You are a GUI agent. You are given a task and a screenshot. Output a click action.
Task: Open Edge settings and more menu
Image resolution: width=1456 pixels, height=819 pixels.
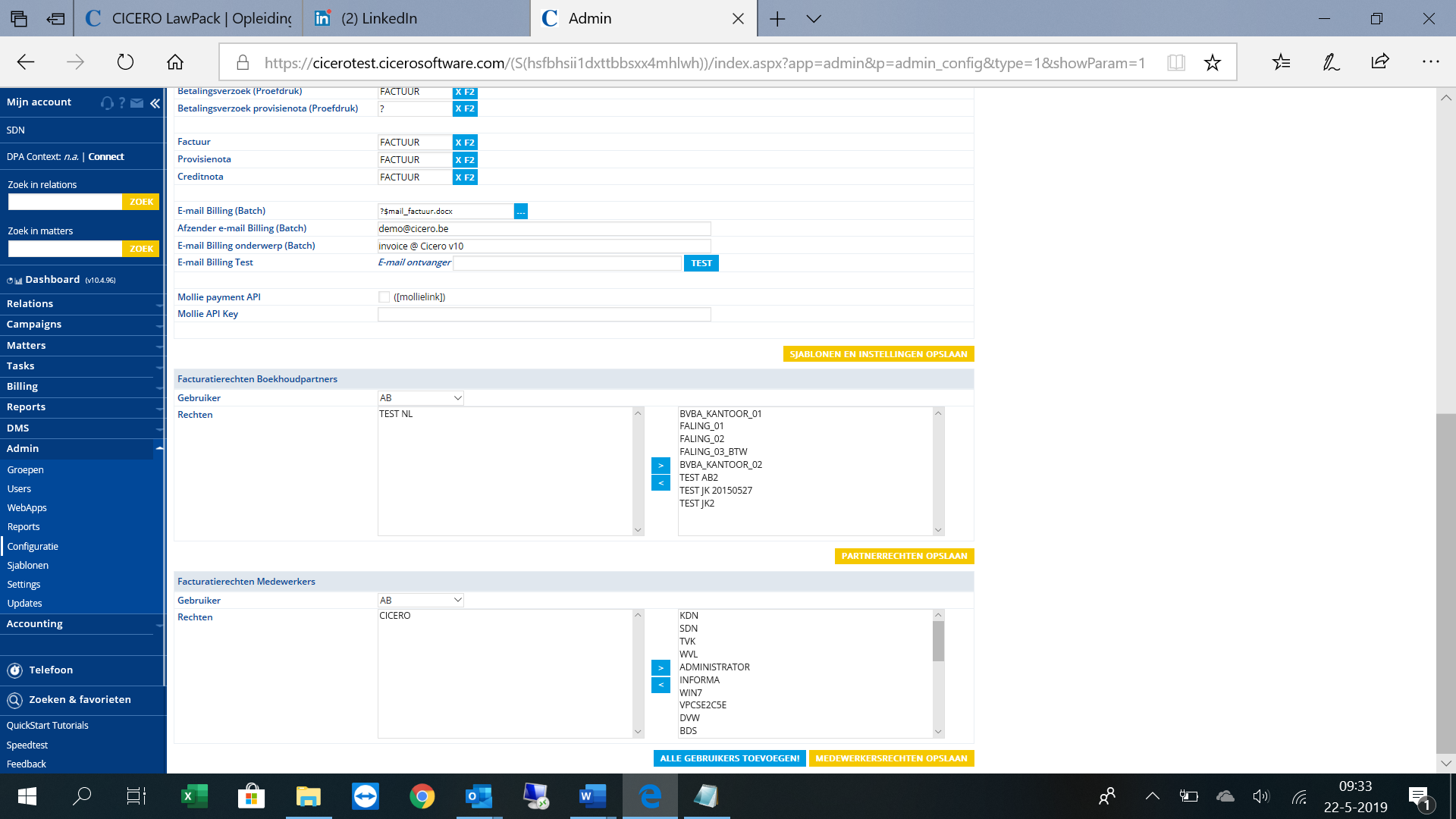(1430, 62)
